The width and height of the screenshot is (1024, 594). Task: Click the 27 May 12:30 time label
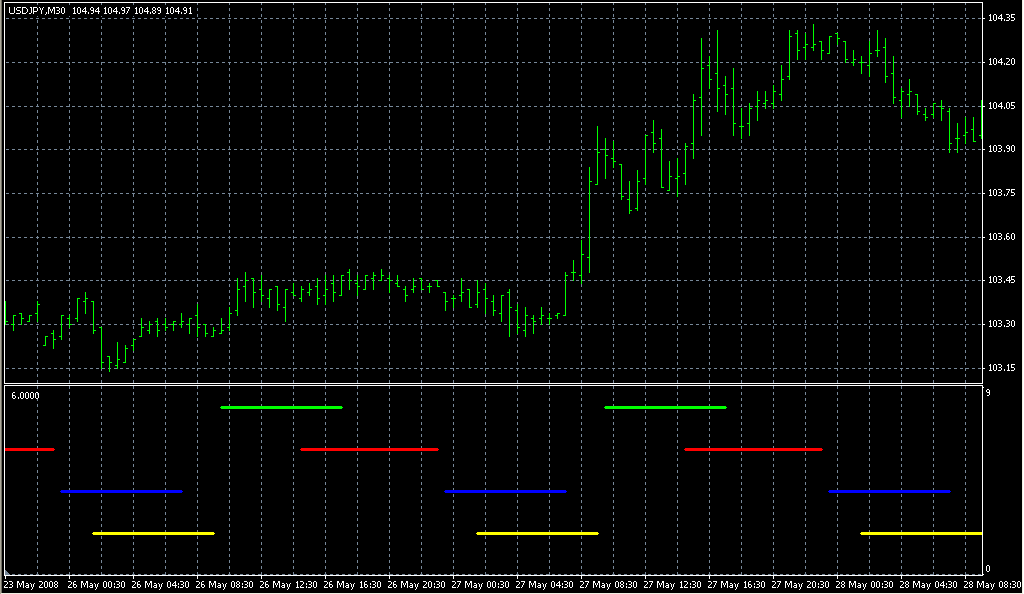pos(672,585)
